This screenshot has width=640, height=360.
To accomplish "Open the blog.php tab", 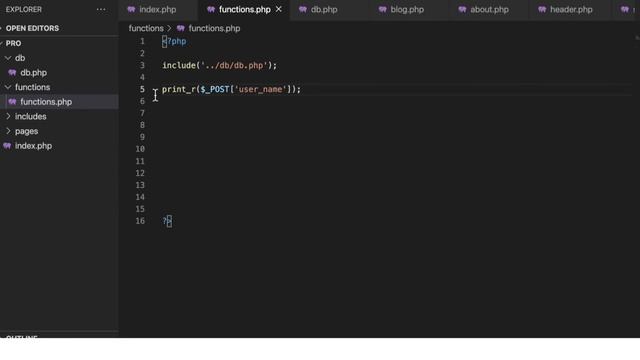I will click(407, 9).
